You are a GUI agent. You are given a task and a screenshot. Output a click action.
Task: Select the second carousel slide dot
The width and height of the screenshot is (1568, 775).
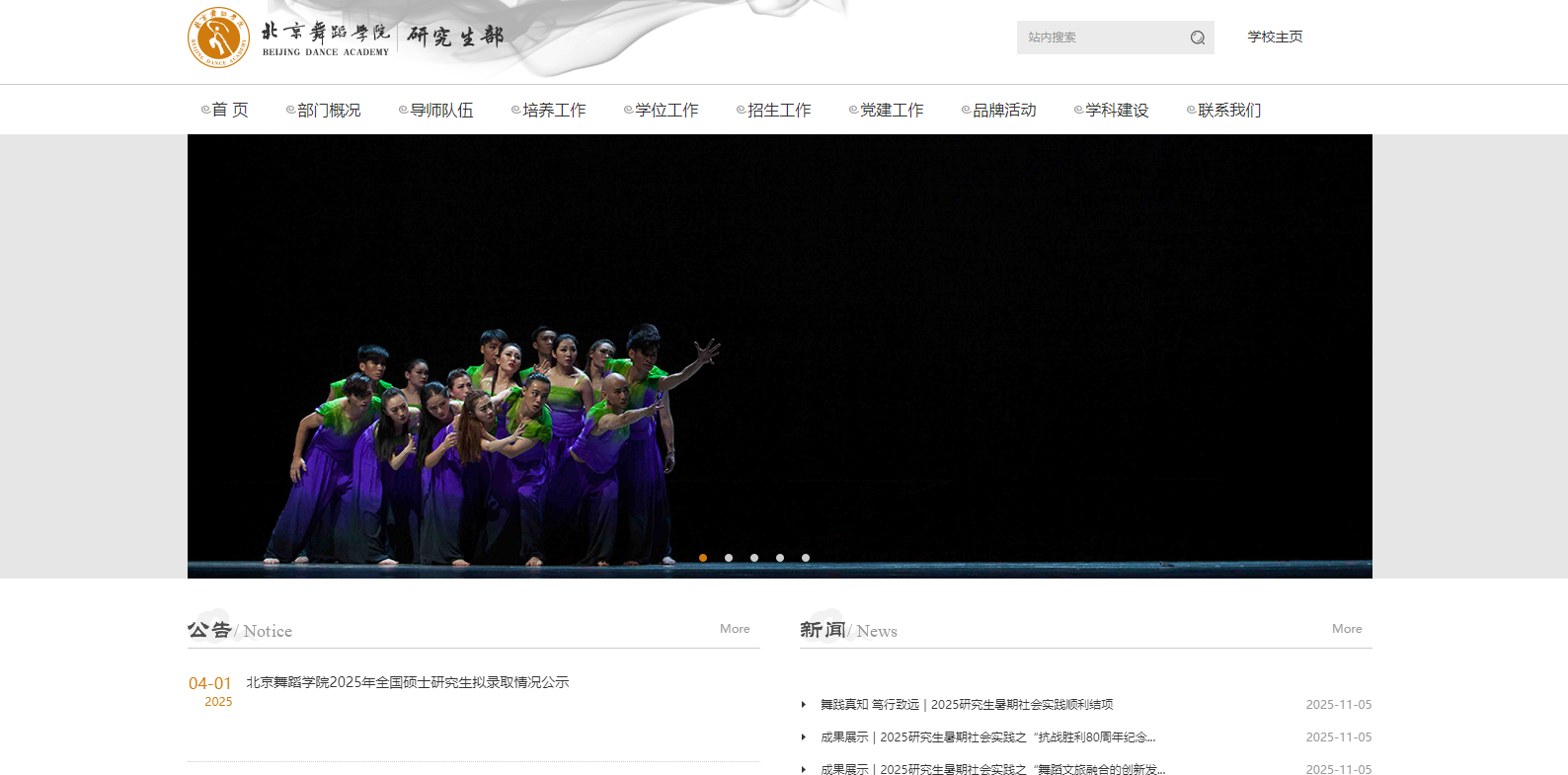[x=729, y=558]
